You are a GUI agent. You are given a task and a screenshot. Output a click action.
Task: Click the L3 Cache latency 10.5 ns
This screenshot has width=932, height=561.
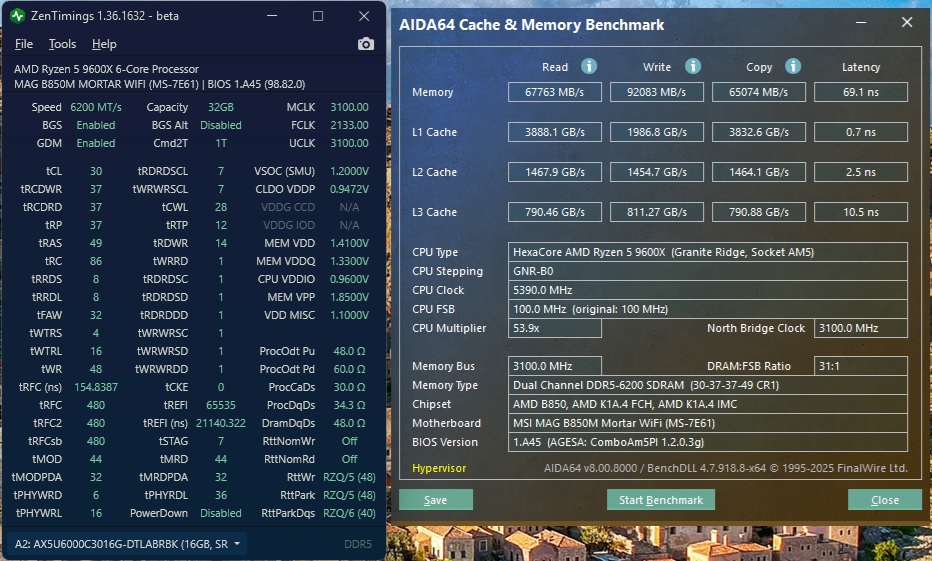click(861, 212)
